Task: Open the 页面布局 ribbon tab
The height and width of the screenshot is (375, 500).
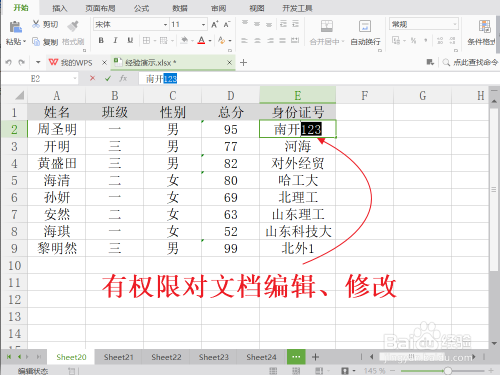Action: pyautogui.click(x=100, y=8)
